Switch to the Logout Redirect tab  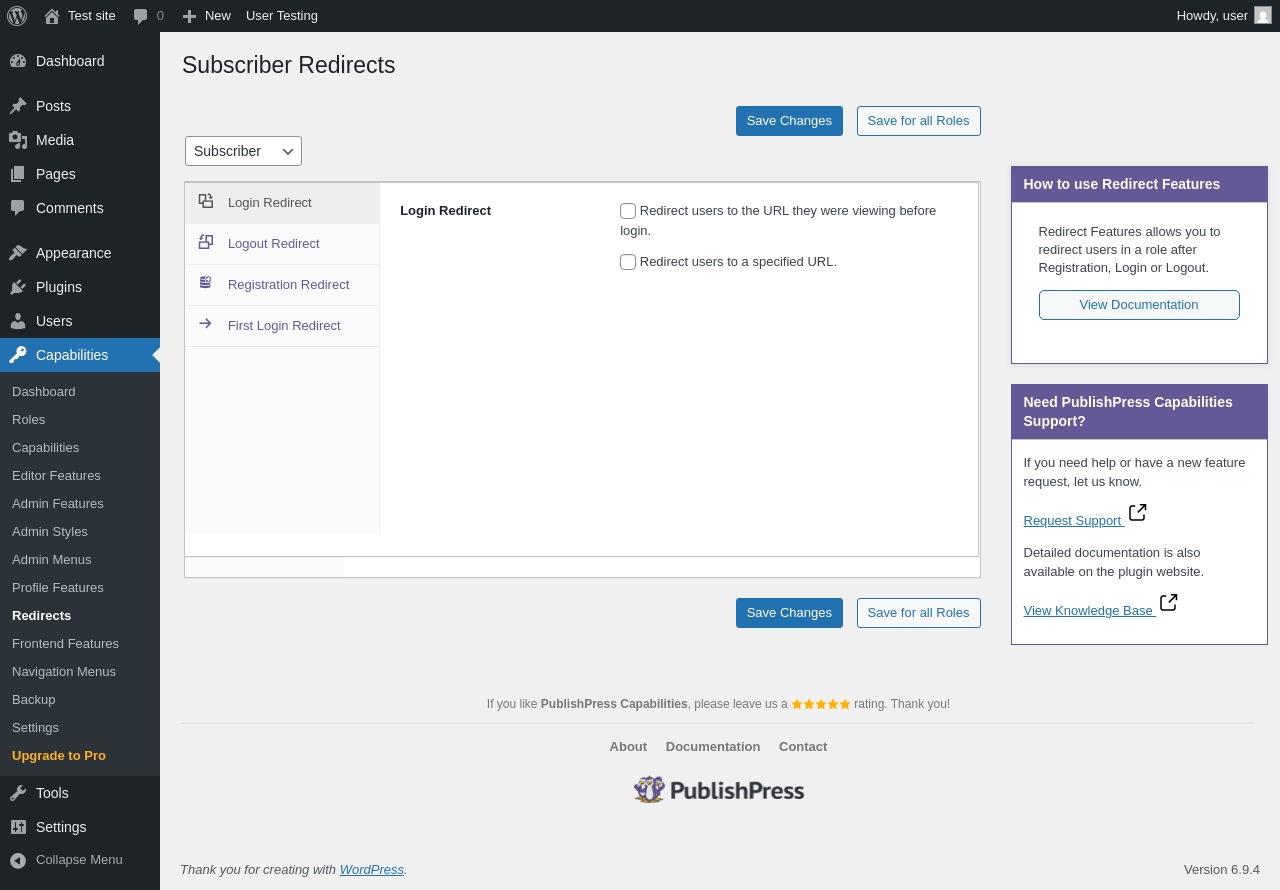[273, 244]
